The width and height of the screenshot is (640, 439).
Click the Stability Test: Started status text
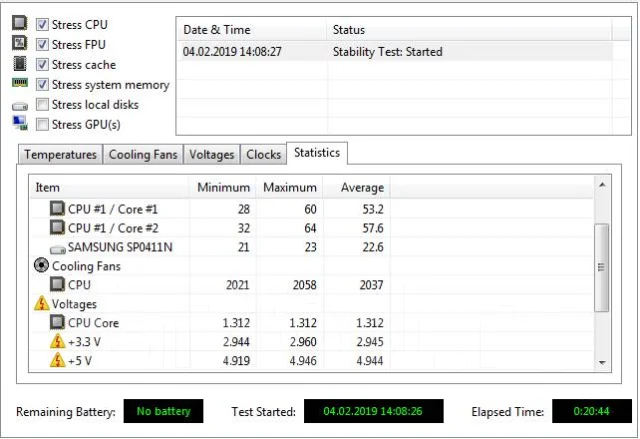[387, 52]
